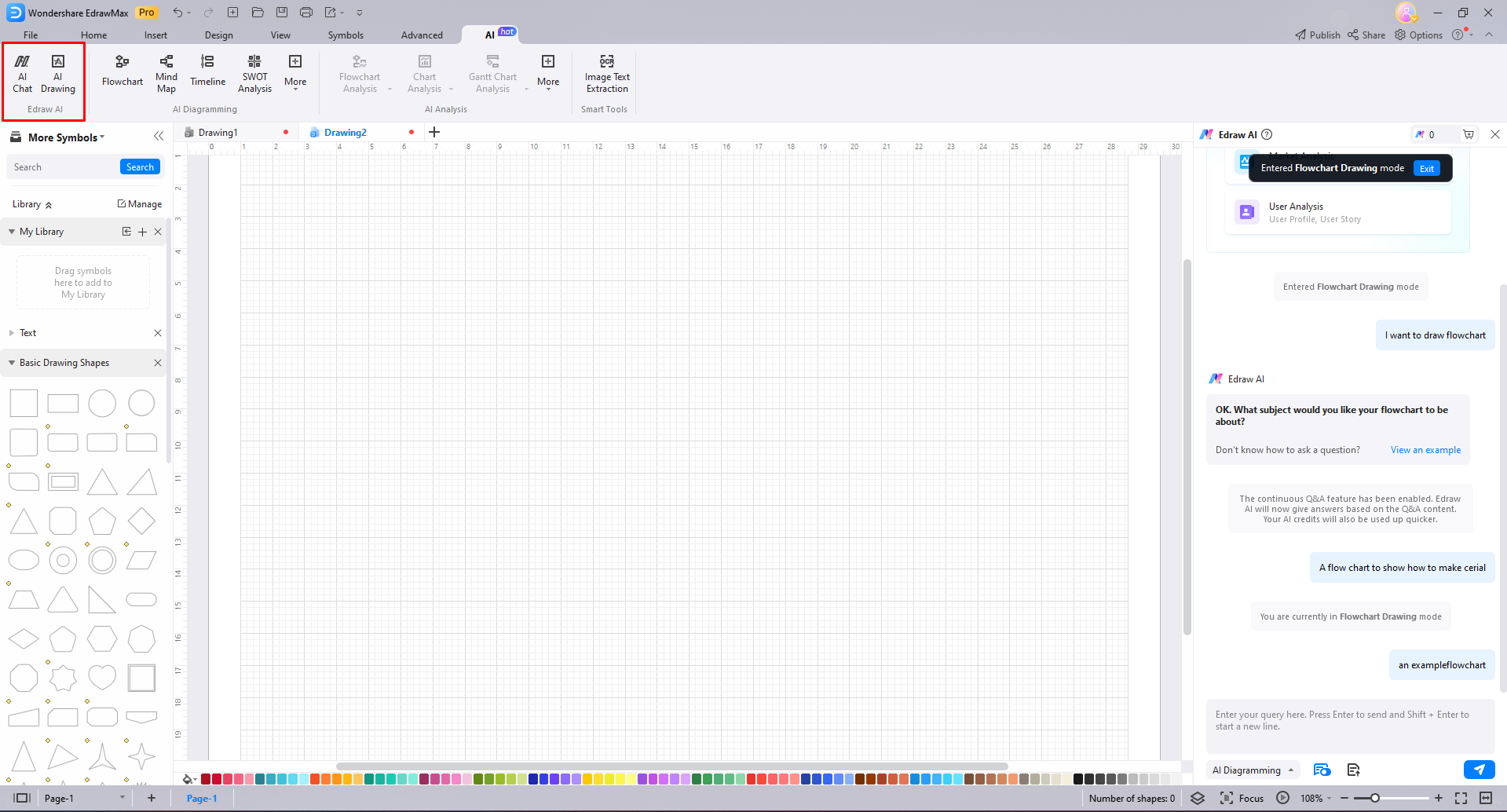Click the AI query text box
The width and height of the screenshot is (1507, 812).
pyautogui.click(x=1350, y=726)
